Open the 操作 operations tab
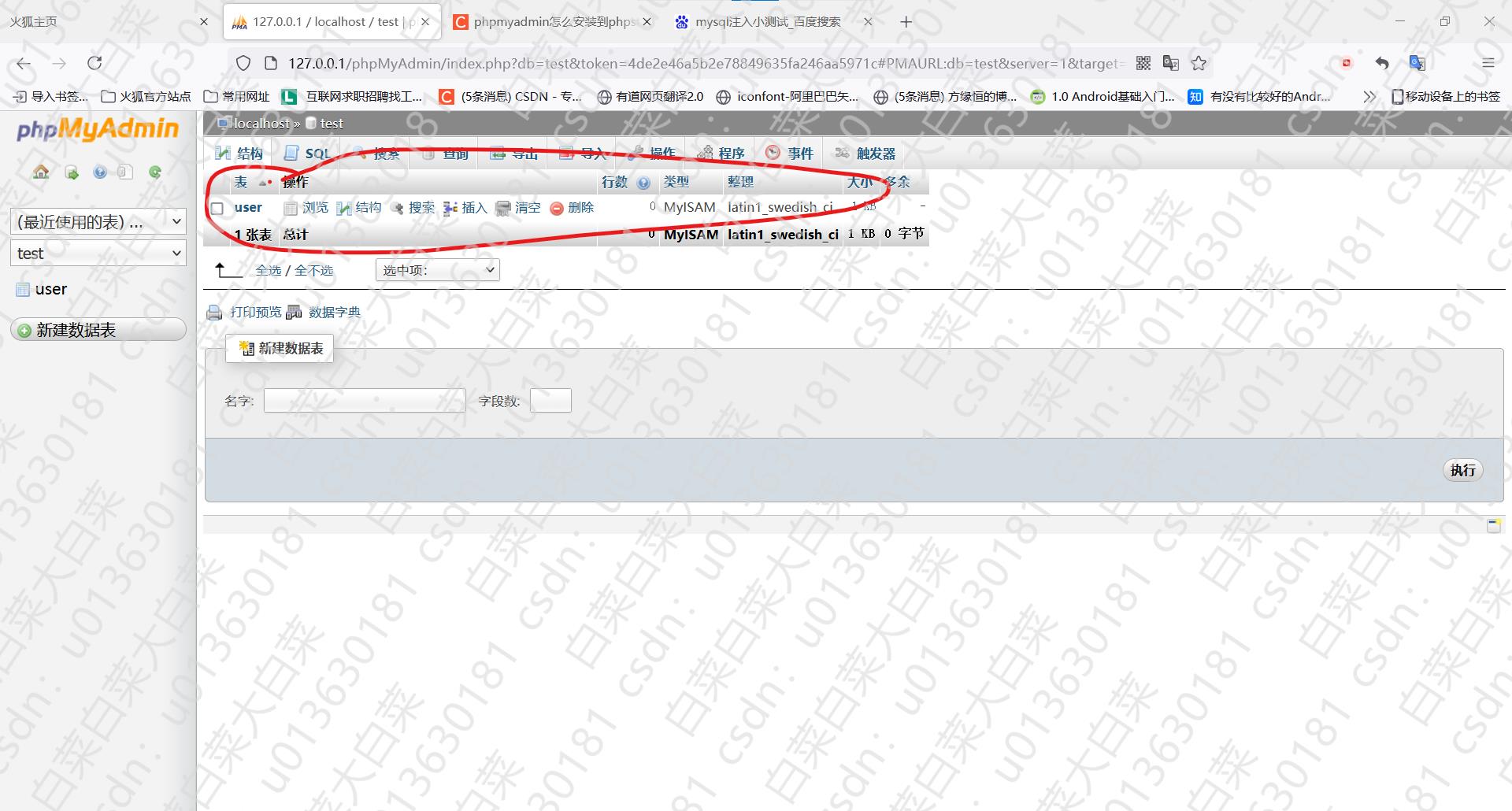The height and width of the screenshot is (811, 1512). [x=652, y=154]
